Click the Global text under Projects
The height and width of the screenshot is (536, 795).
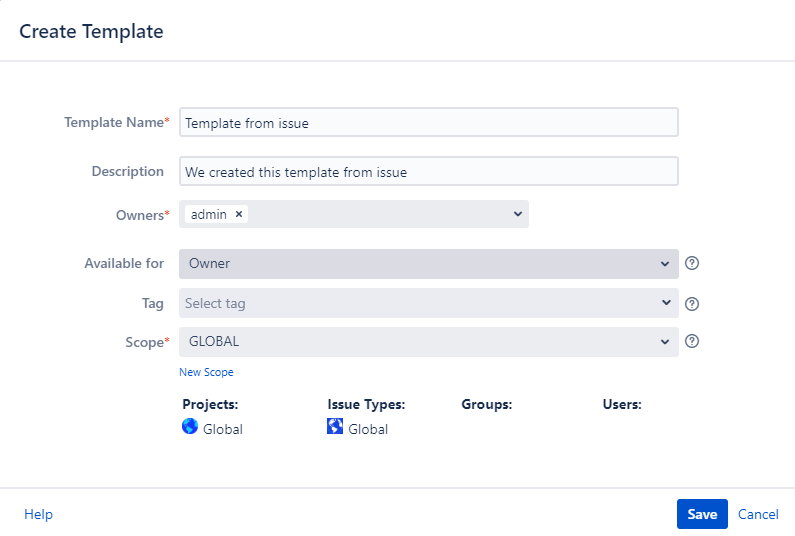pyautogui.click(x=222, y=429)
